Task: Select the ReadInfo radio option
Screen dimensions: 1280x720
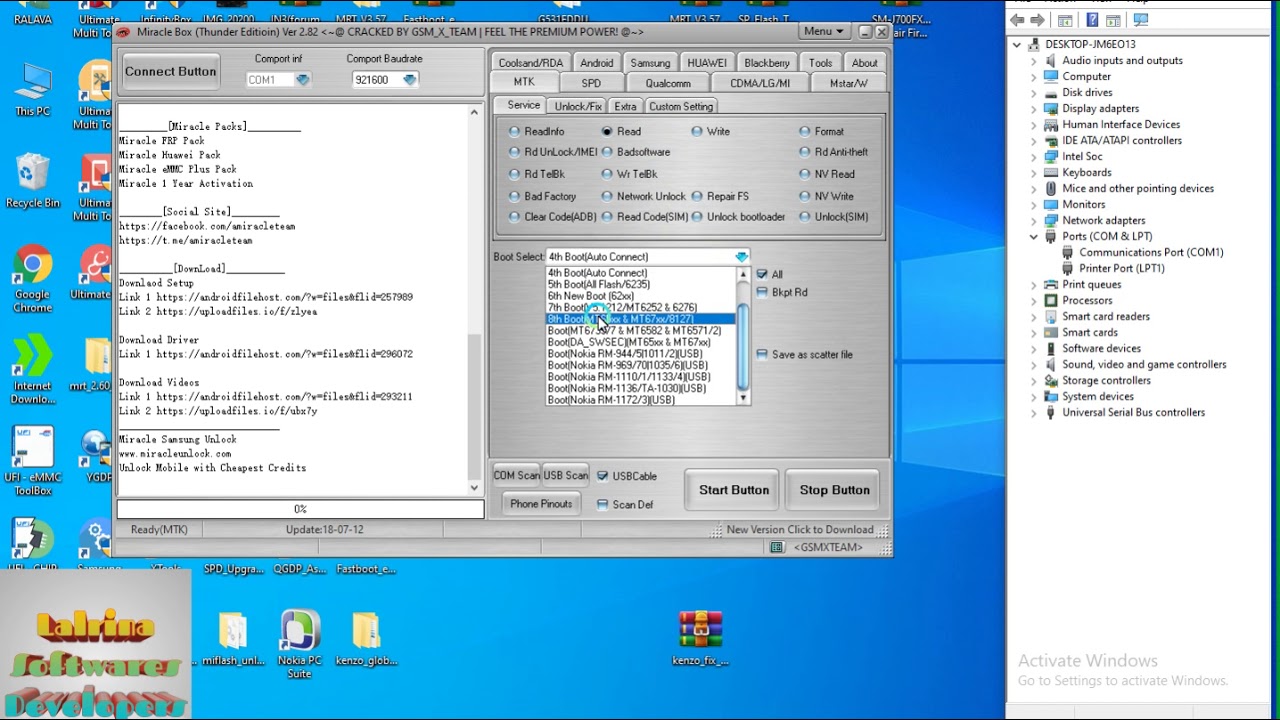Action: point(536,131)
